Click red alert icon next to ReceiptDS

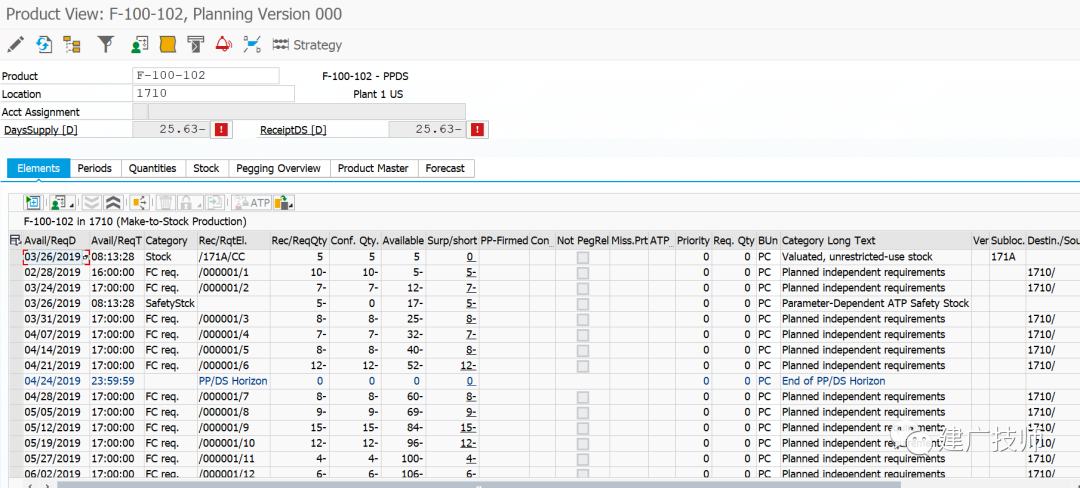click(478, 129)
